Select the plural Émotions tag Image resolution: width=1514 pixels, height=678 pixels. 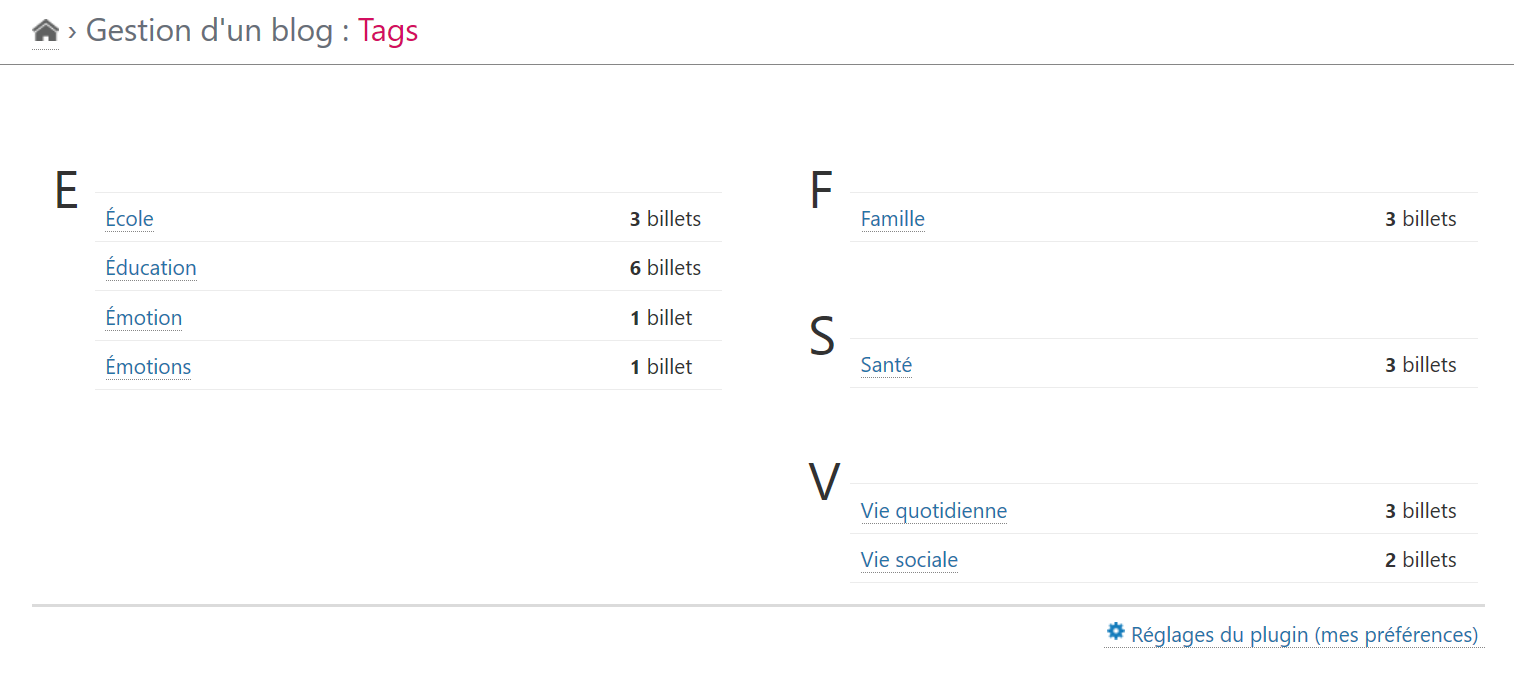click(x=148, y=367)
